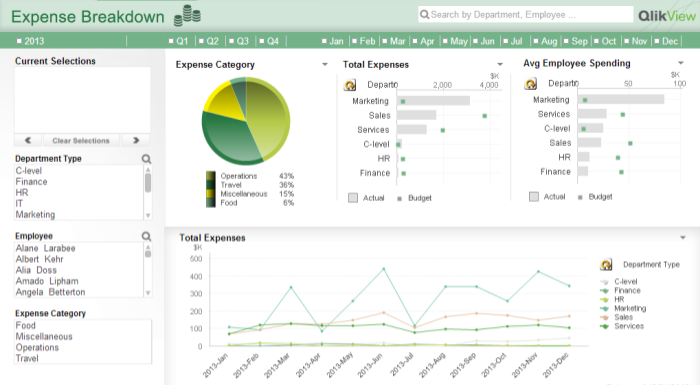Go back with left arrow in Current Selections

[x=28, y=140]
